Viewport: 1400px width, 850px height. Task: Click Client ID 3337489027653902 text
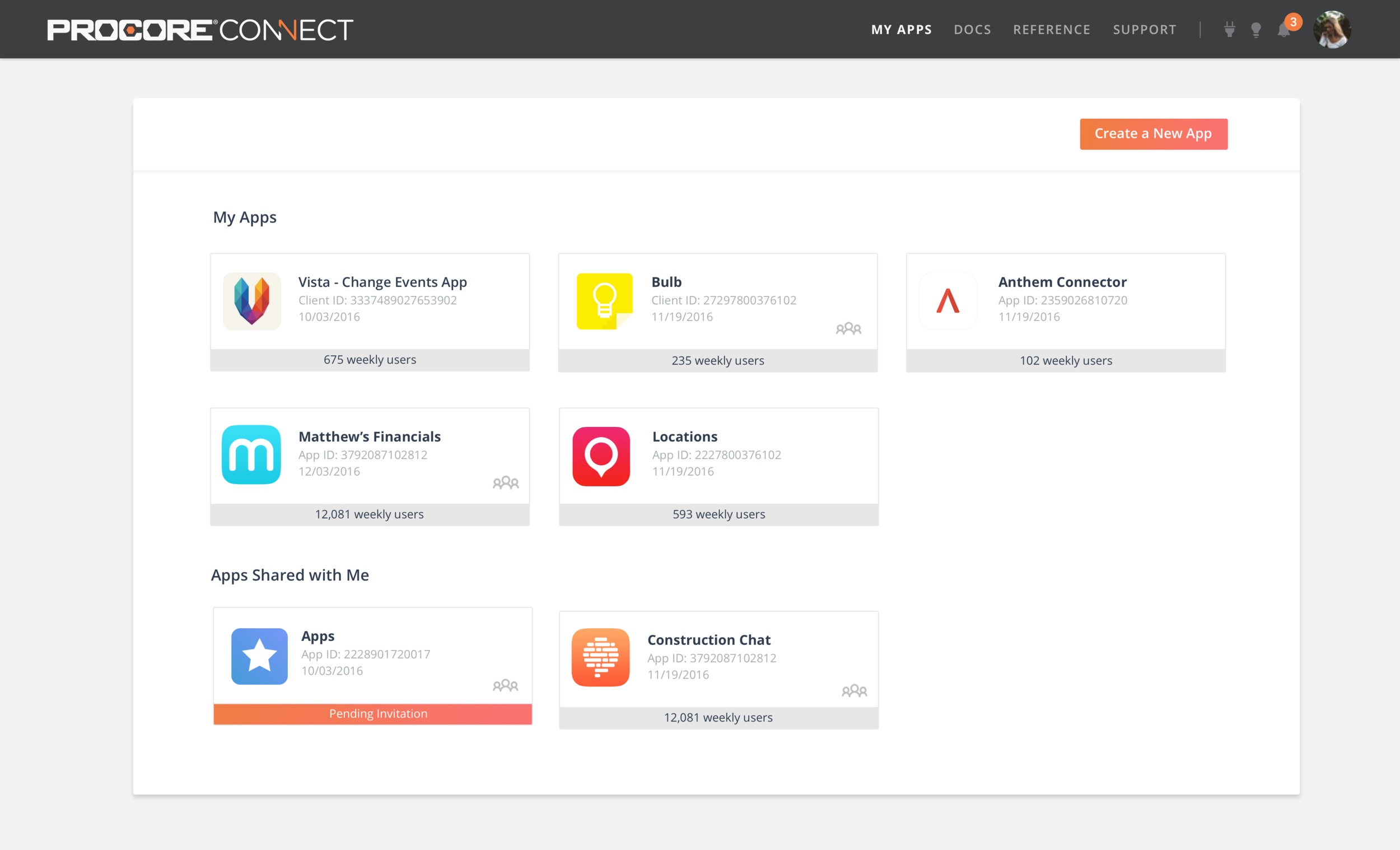coord(377,300)
